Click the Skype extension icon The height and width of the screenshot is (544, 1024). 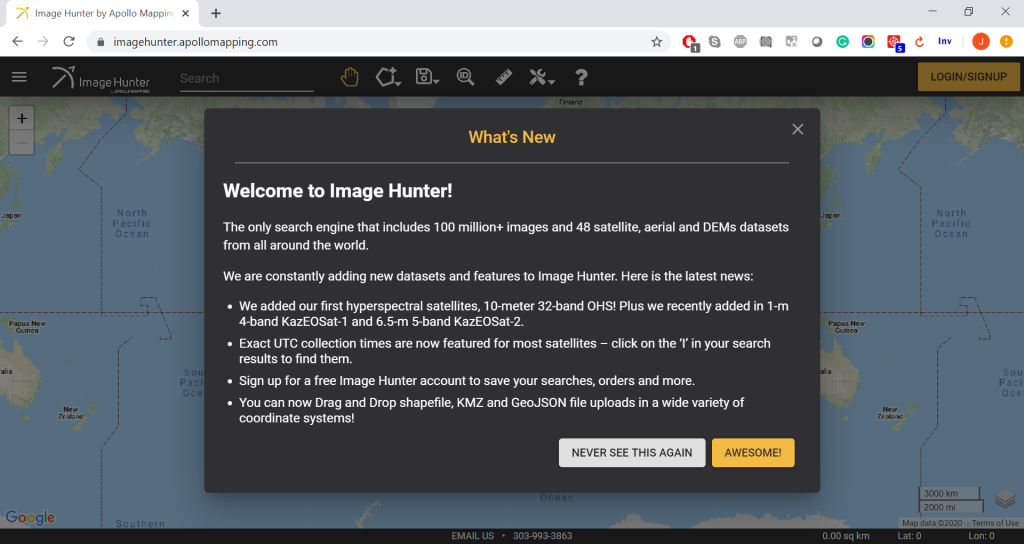click(714, 42)
